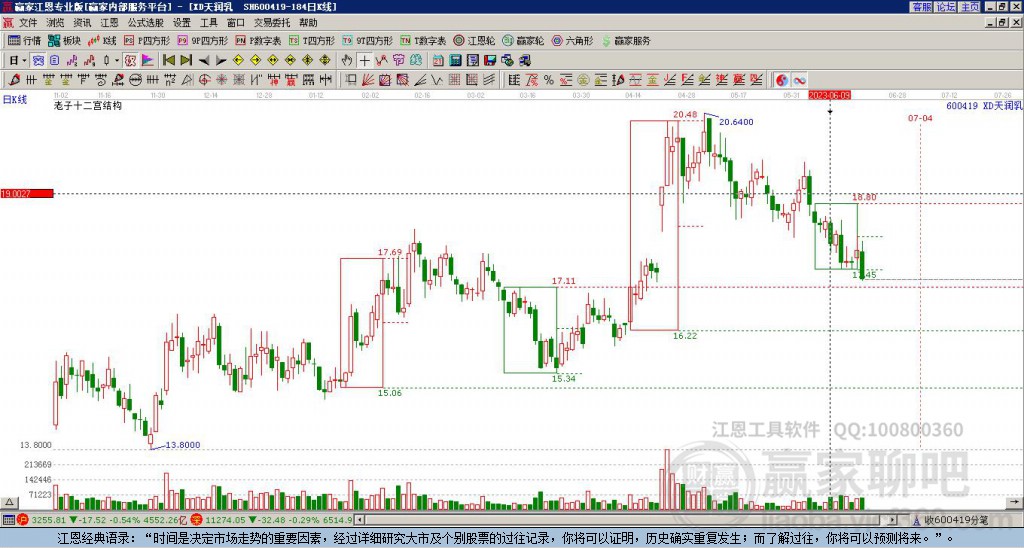Viewport: 1024px width, 548px height.
Task: Select the hand pan tool
Action: (347, 61)
